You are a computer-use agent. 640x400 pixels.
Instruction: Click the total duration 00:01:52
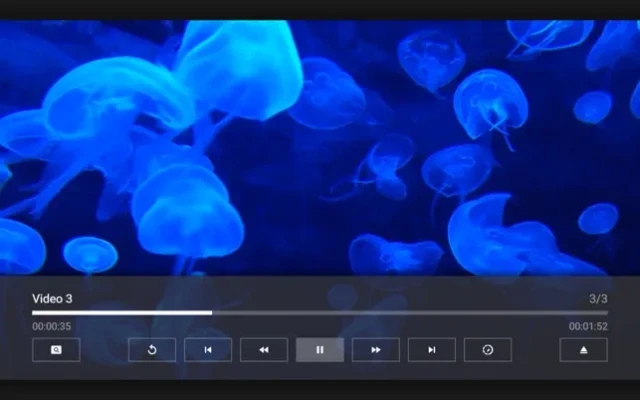(588, 326)
